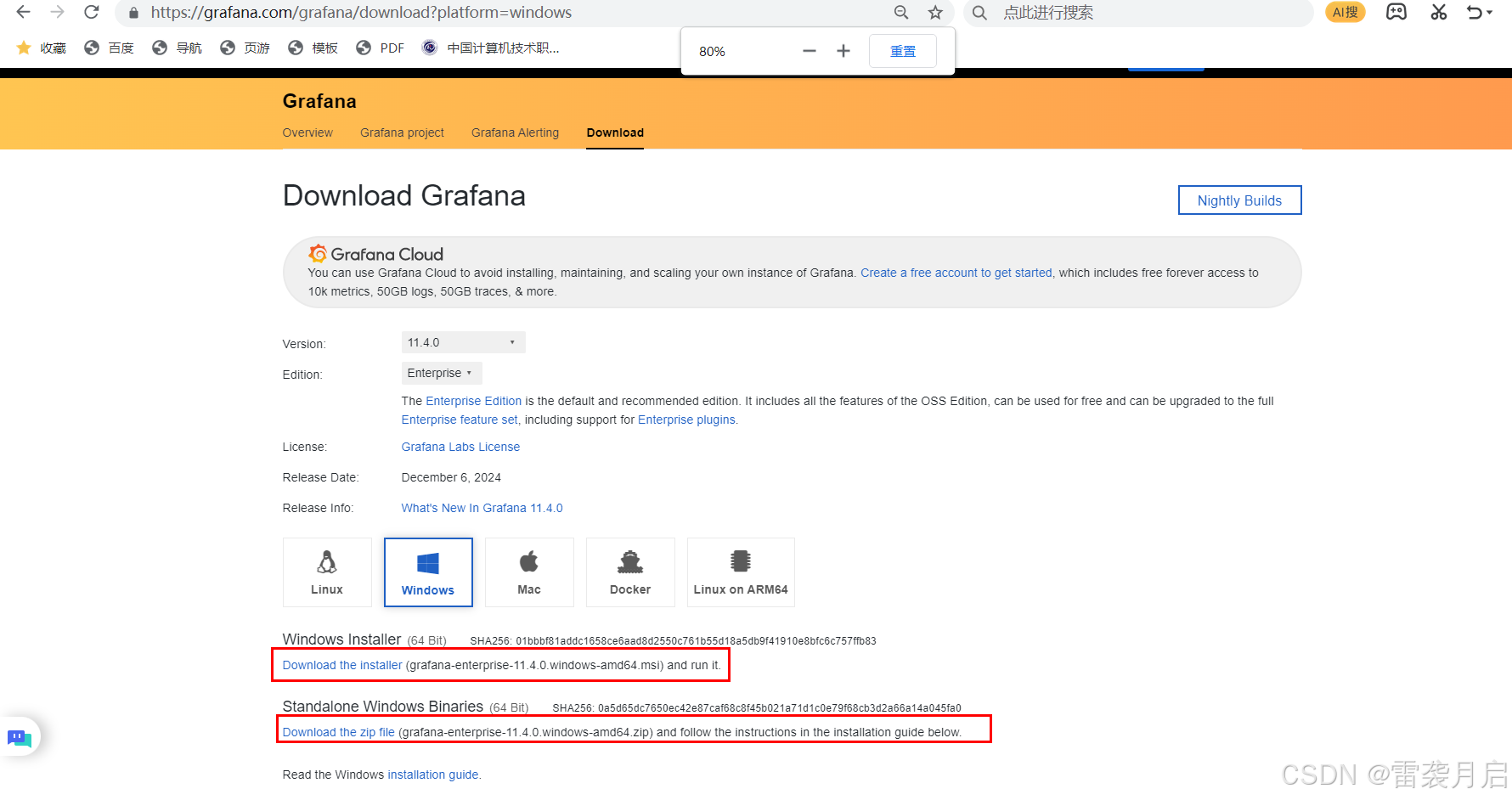1512x800 pixels.
Task: Select the Mac platform tile
Action: pyautogui.click(x=529, y=572)
